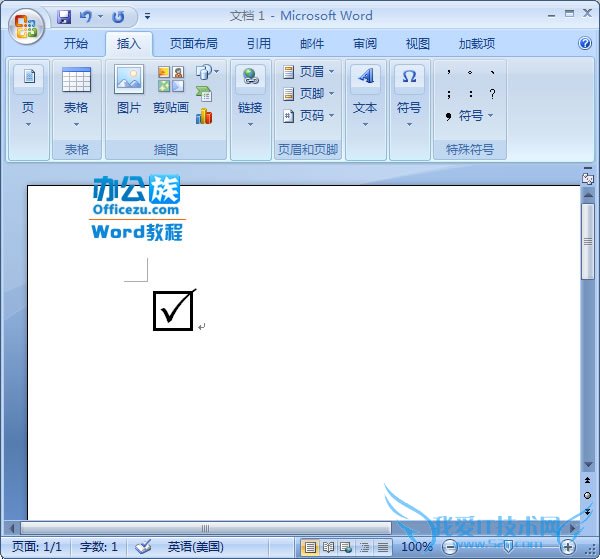Viewport: 600px width, 559px height.
Task: Click the proofing spell-check status icon
Action: [143, 546]
